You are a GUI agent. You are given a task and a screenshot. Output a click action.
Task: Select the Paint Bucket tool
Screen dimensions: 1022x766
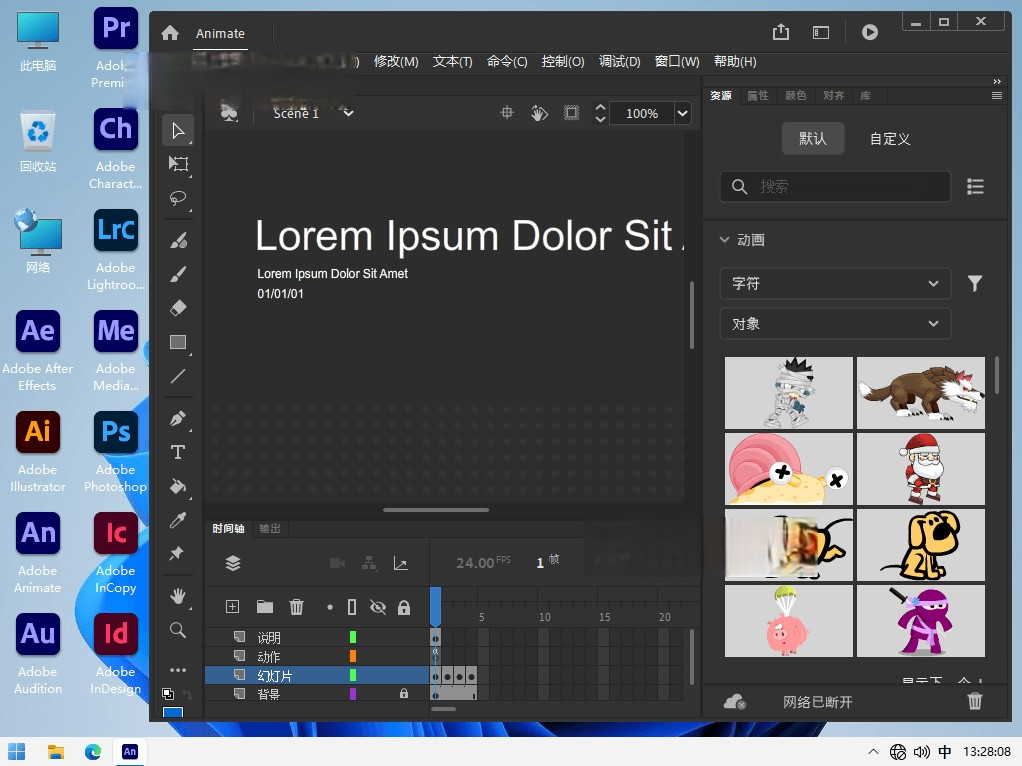click(x=178, y=487)
